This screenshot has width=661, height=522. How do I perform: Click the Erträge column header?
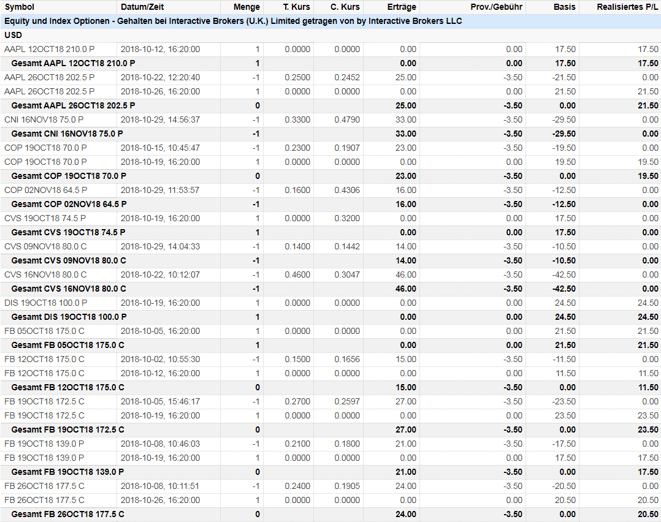(402, 7)
